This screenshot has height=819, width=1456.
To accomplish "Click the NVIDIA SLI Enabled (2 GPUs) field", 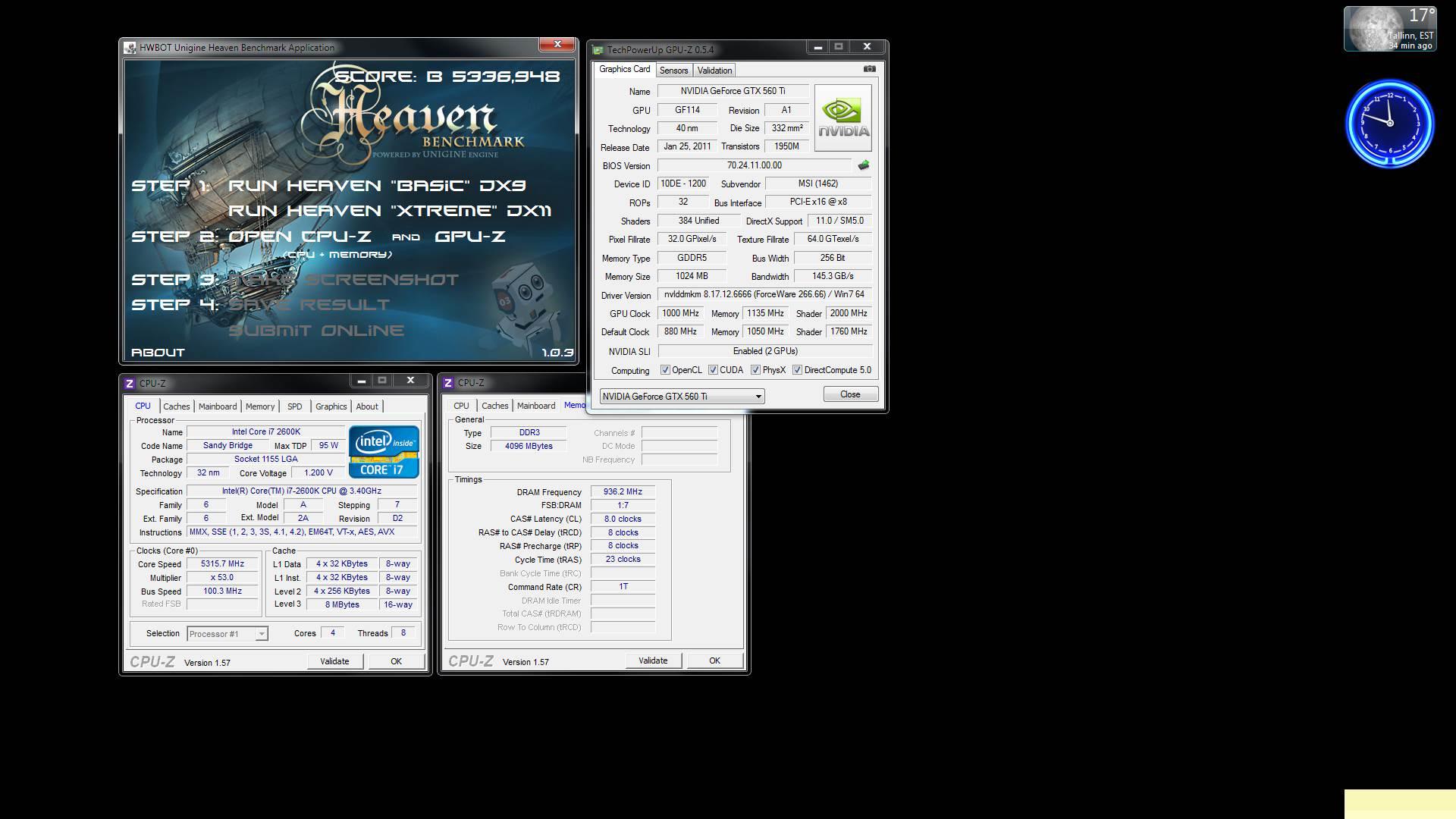I will [x=764, y=351].
